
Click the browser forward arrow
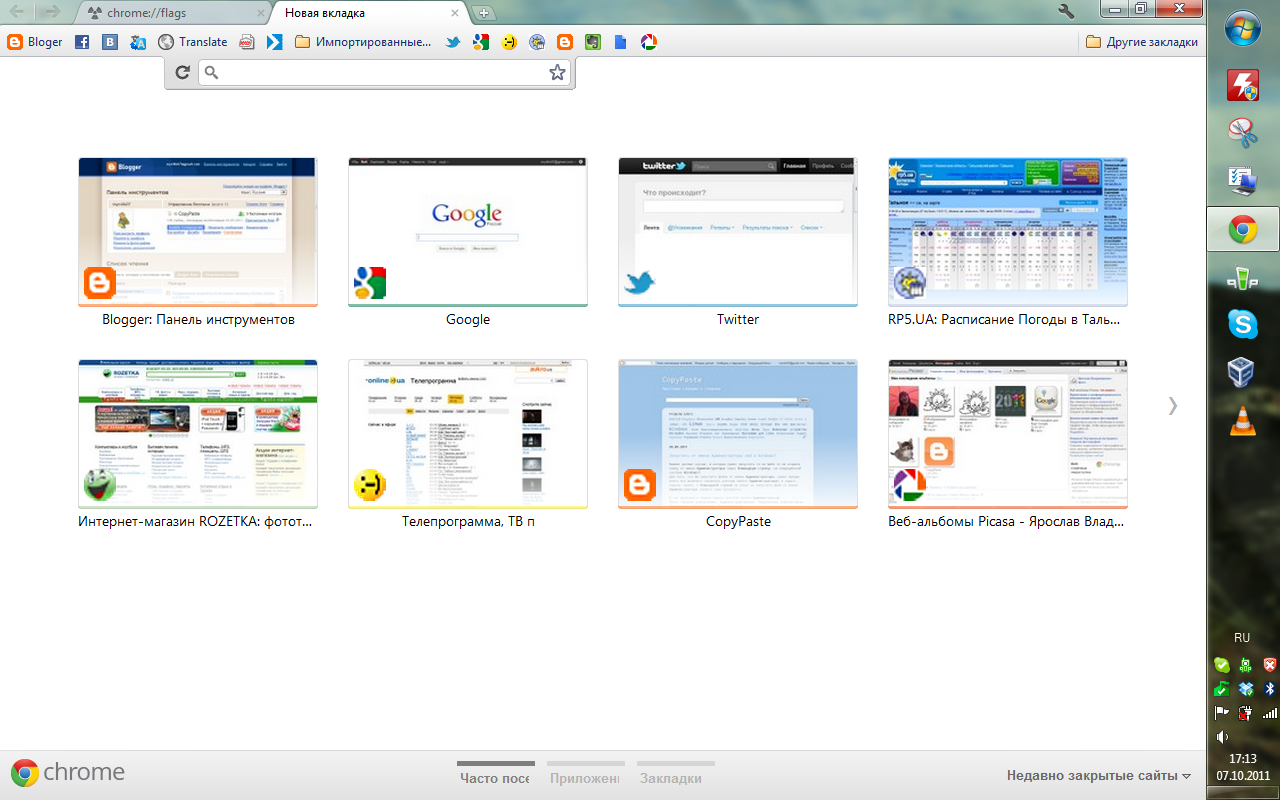[x=52, y=13]
